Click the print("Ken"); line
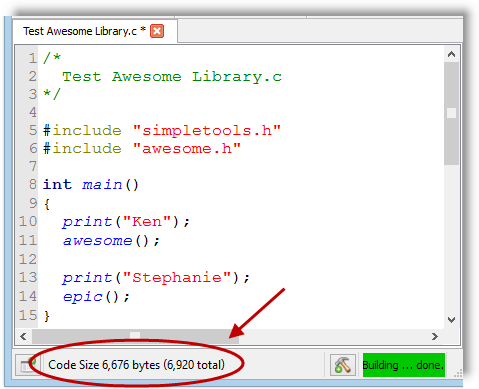 (x=126, y=221)
